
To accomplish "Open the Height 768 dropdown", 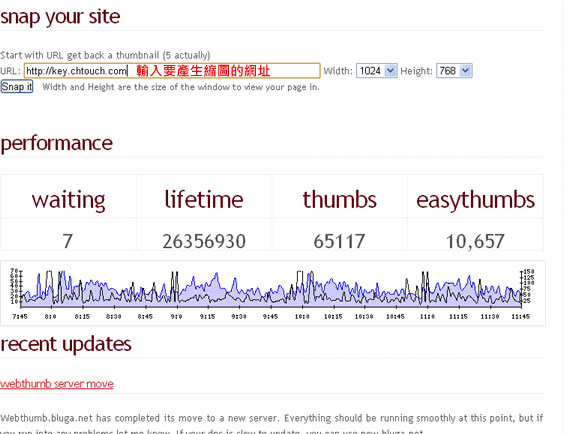I will pos(454,70).
